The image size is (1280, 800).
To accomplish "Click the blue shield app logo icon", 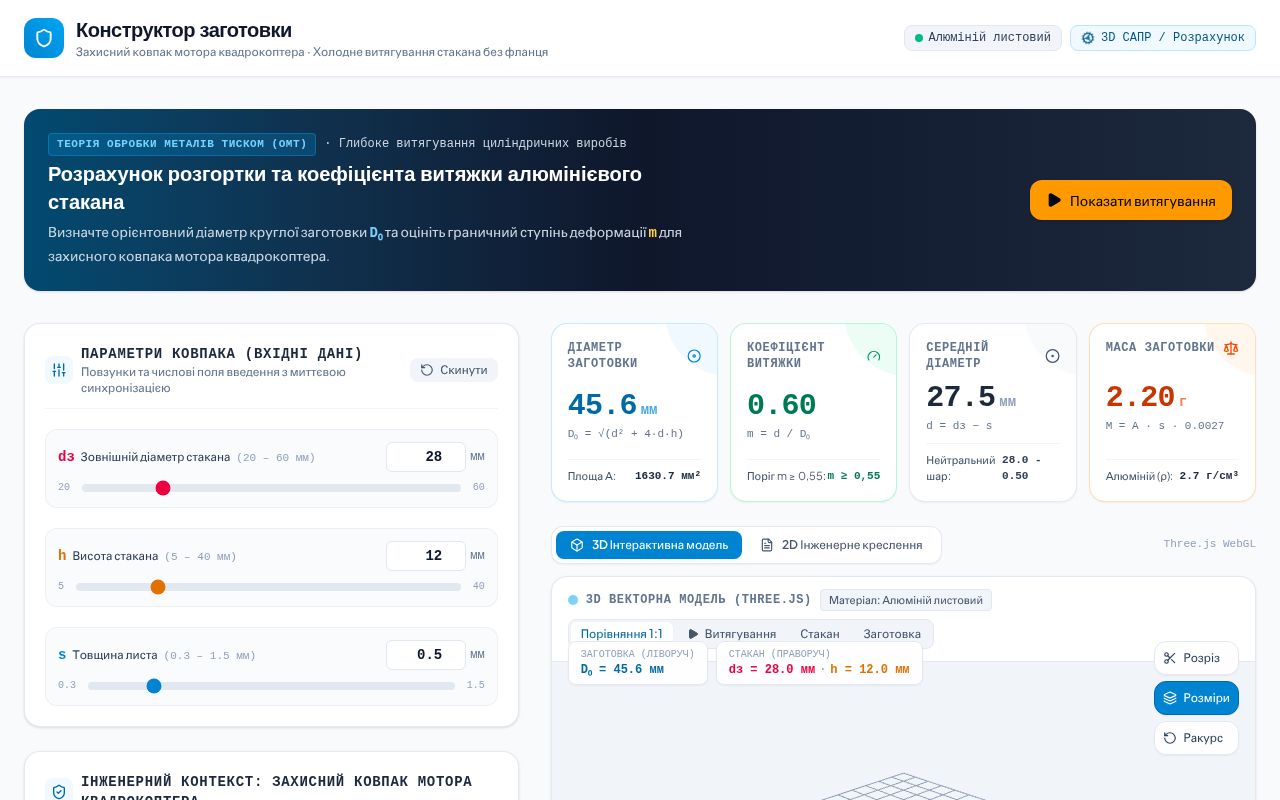I will [x=44, y=38].
